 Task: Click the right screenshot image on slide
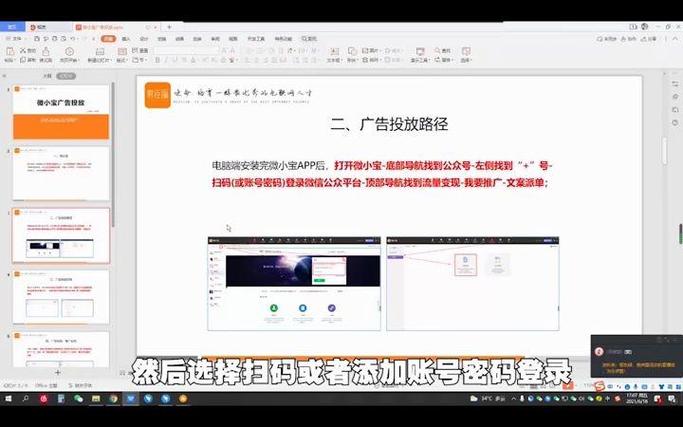473,284
